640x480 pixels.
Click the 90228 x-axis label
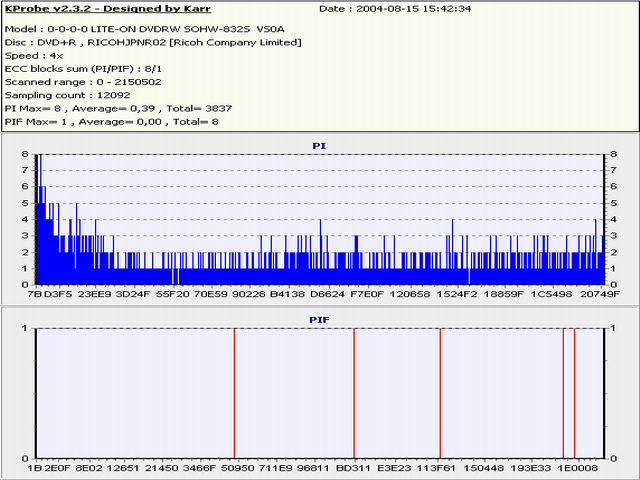[x=249, y=294]
